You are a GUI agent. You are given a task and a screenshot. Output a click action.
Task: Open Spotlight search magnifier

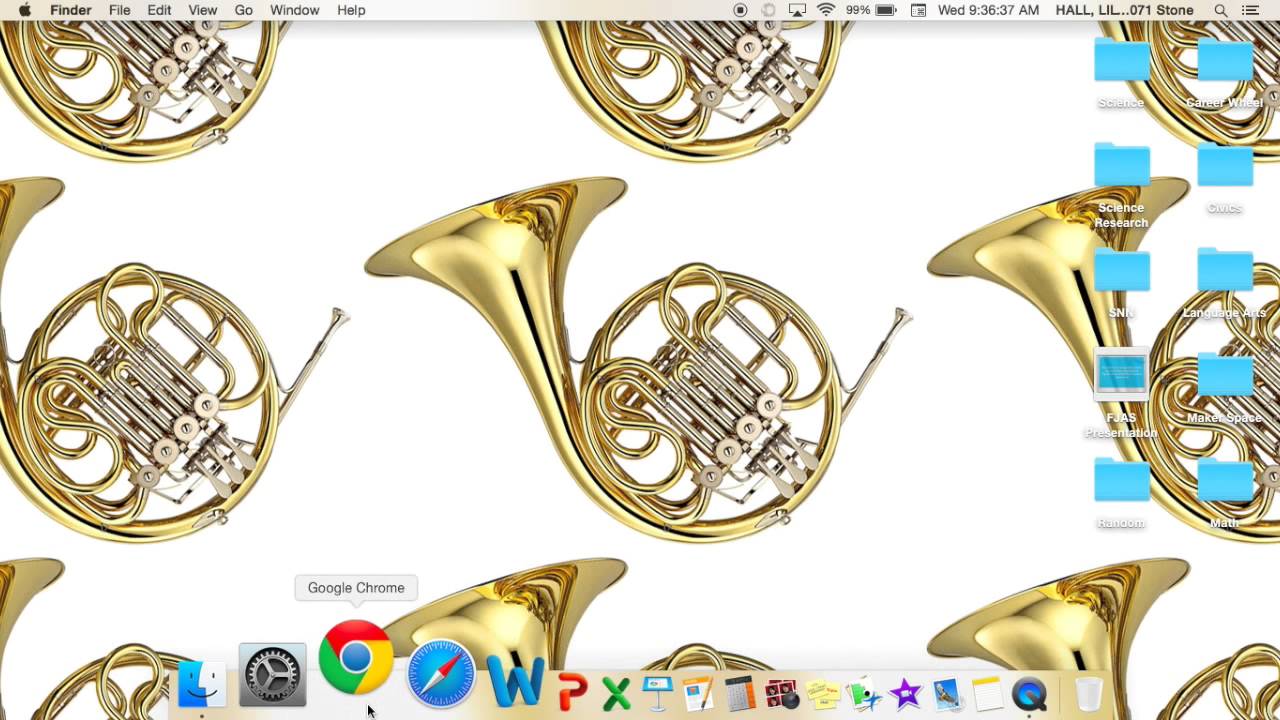pyautogui.click(x=1221, y=10)
